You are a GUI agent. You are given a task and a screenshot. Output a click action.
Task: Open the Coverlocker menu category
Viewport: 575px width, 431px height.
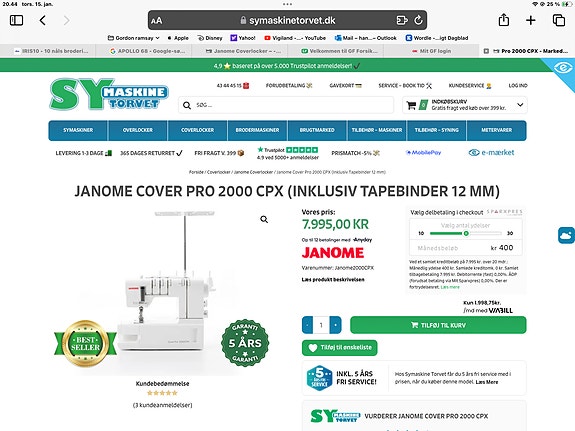[x=197, y=130]
